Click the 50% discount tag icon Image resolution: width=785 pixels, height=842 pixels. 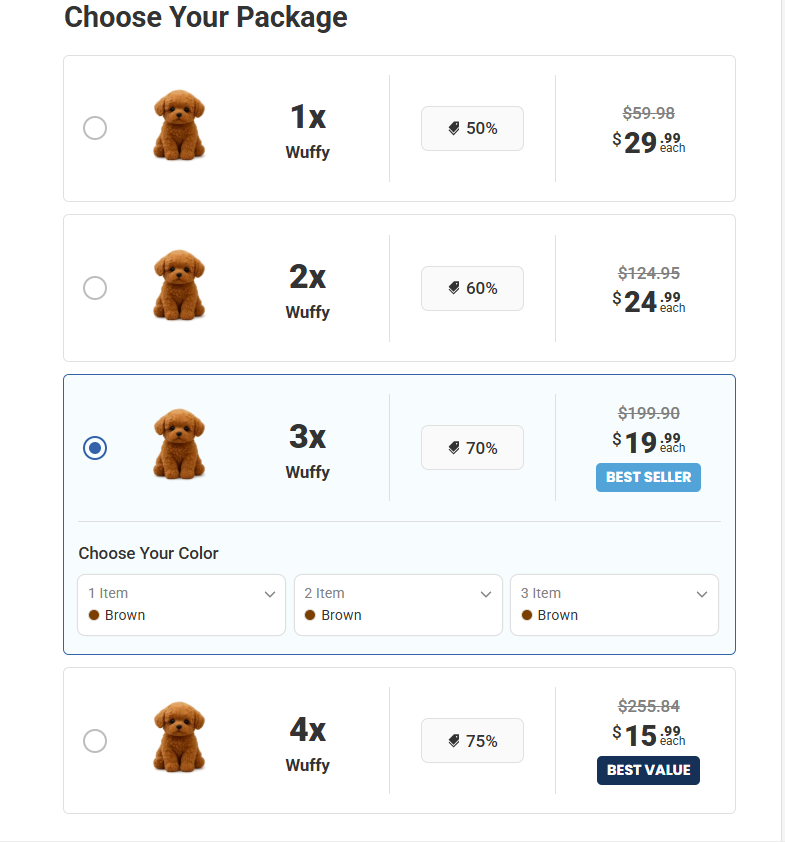(x=454, y=129)
